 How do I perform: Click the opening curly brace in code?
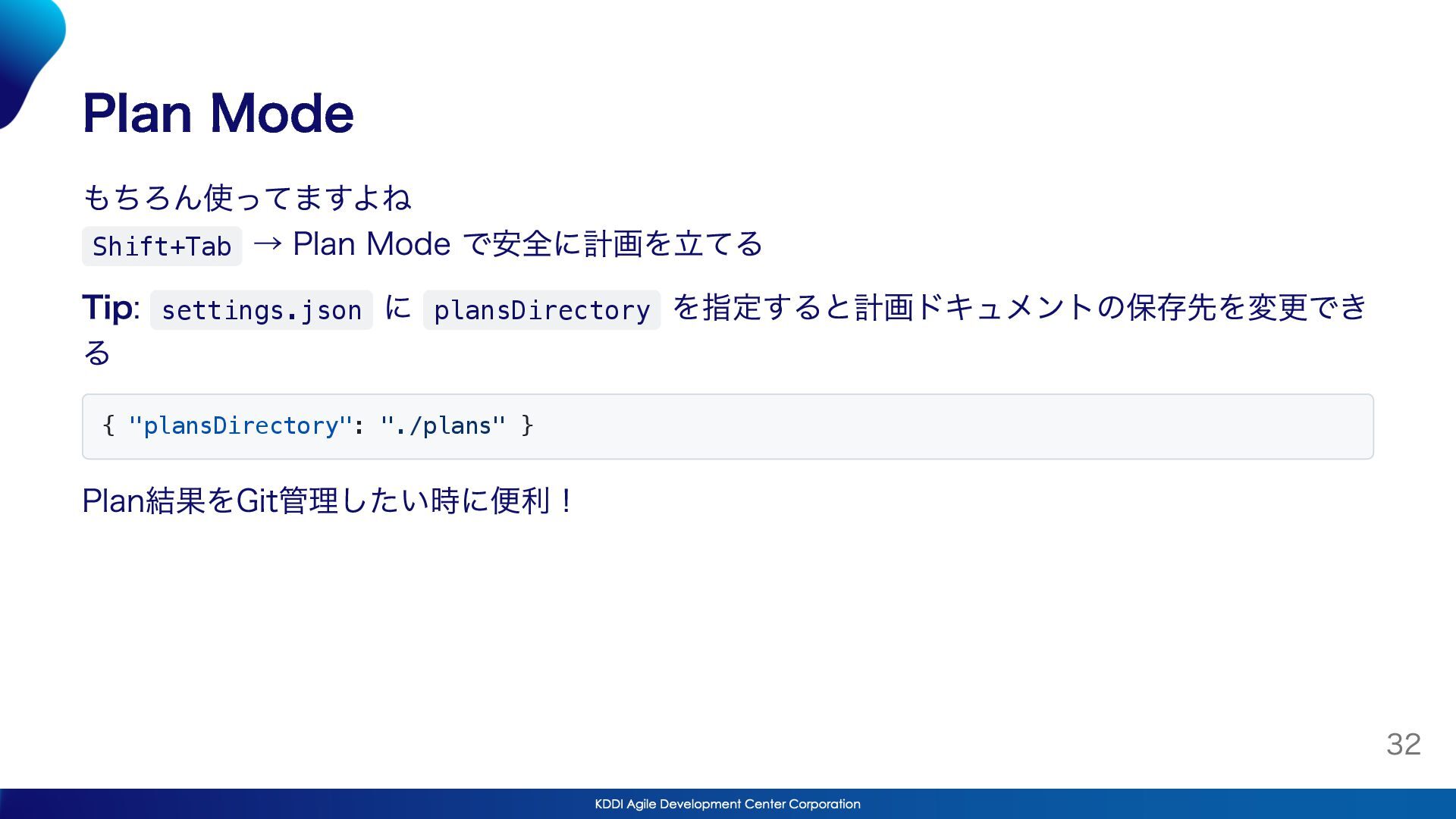[x=108, y=426]
